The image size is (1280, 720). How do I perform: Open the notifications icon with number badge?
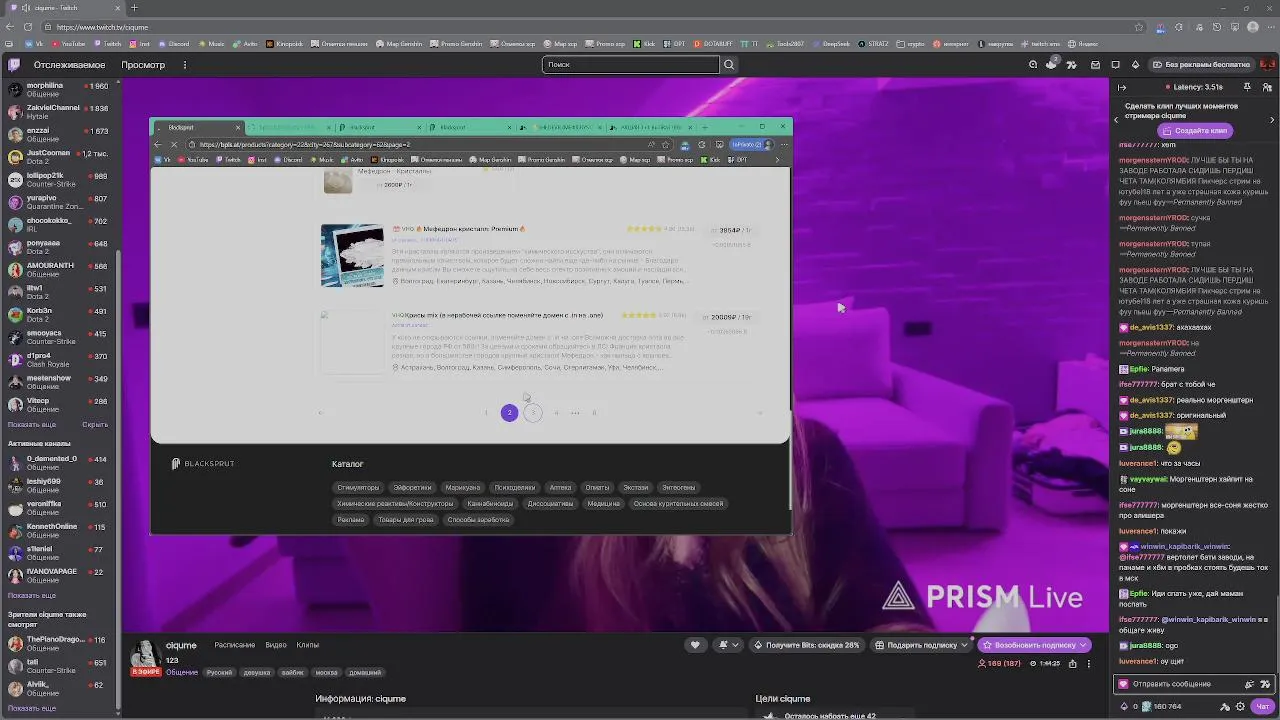pyautogui.click(x=1052, y=65)
